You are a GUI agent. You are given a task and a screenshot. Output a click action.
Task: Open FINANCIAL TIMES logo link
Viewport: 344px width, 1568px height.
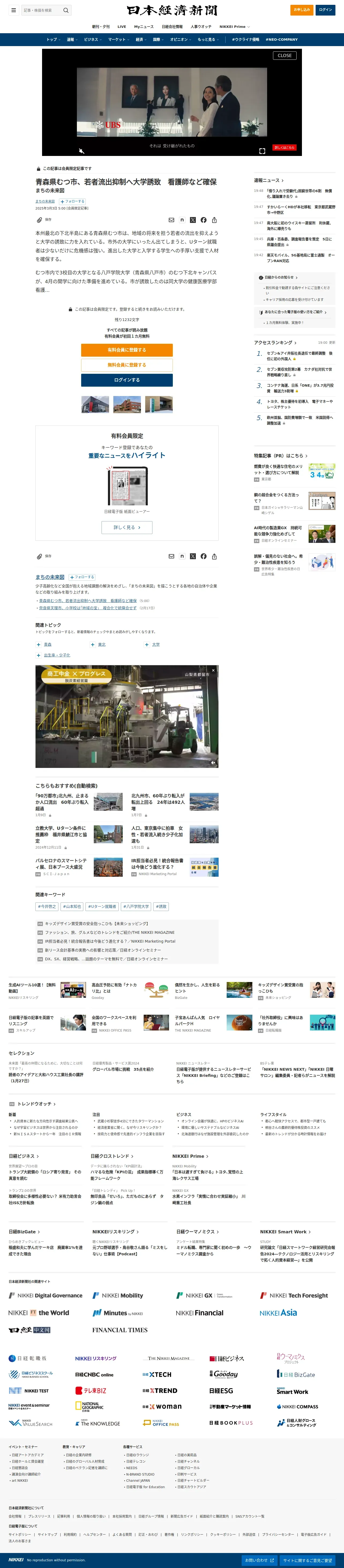(120, 1330)
